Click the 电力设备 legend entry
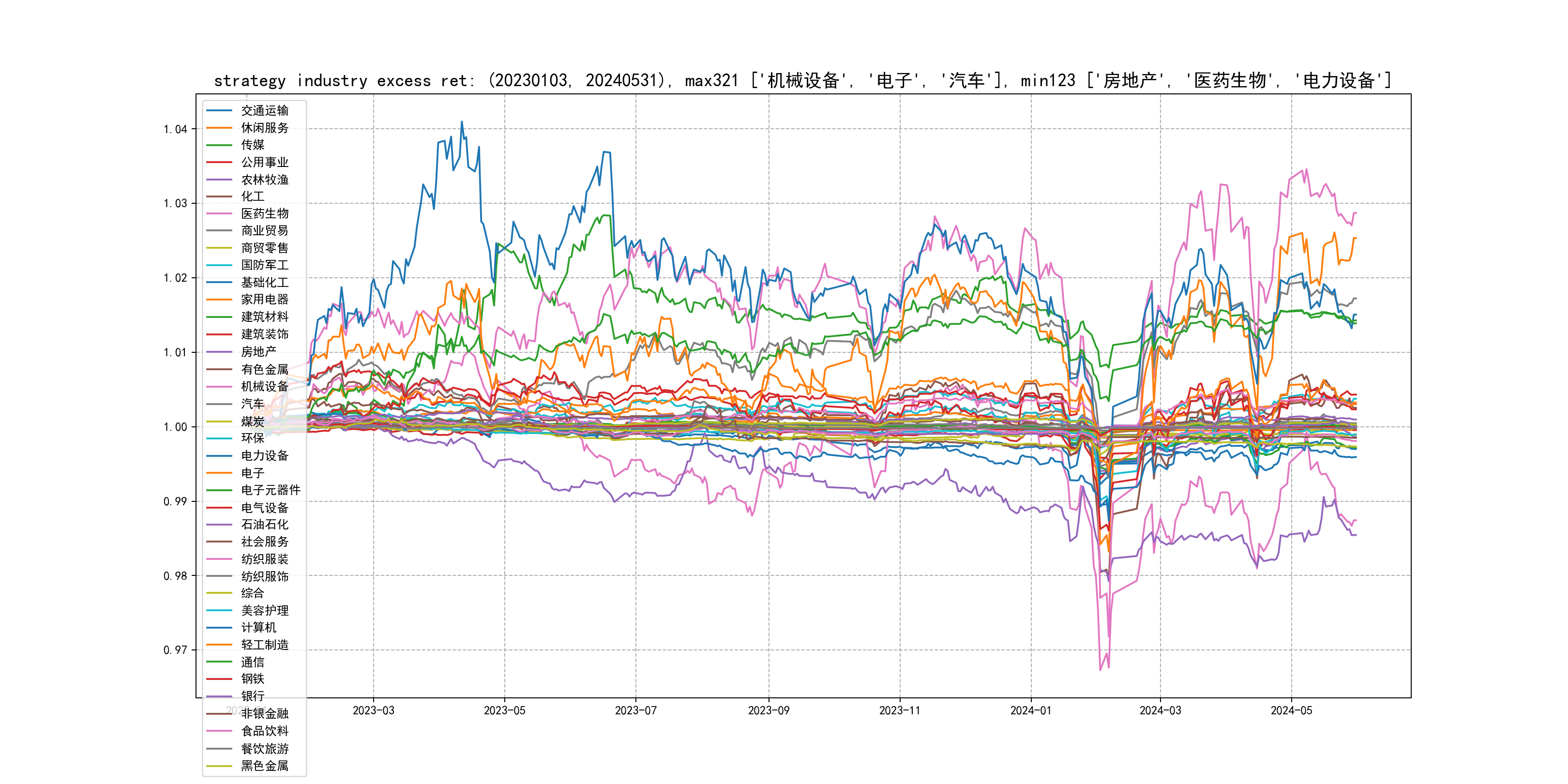 click(264, 456)
